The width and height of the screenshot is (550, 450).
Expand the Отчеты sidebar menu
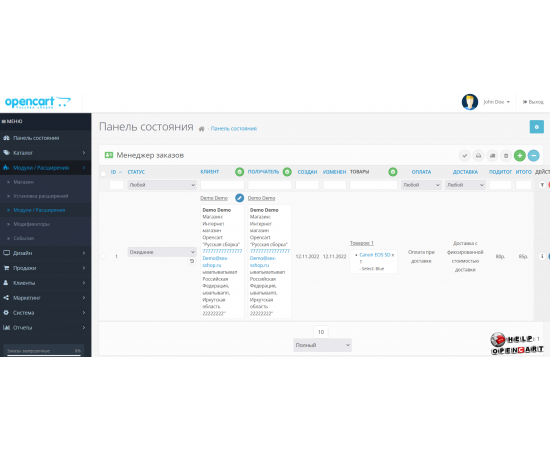pos(46,328)
